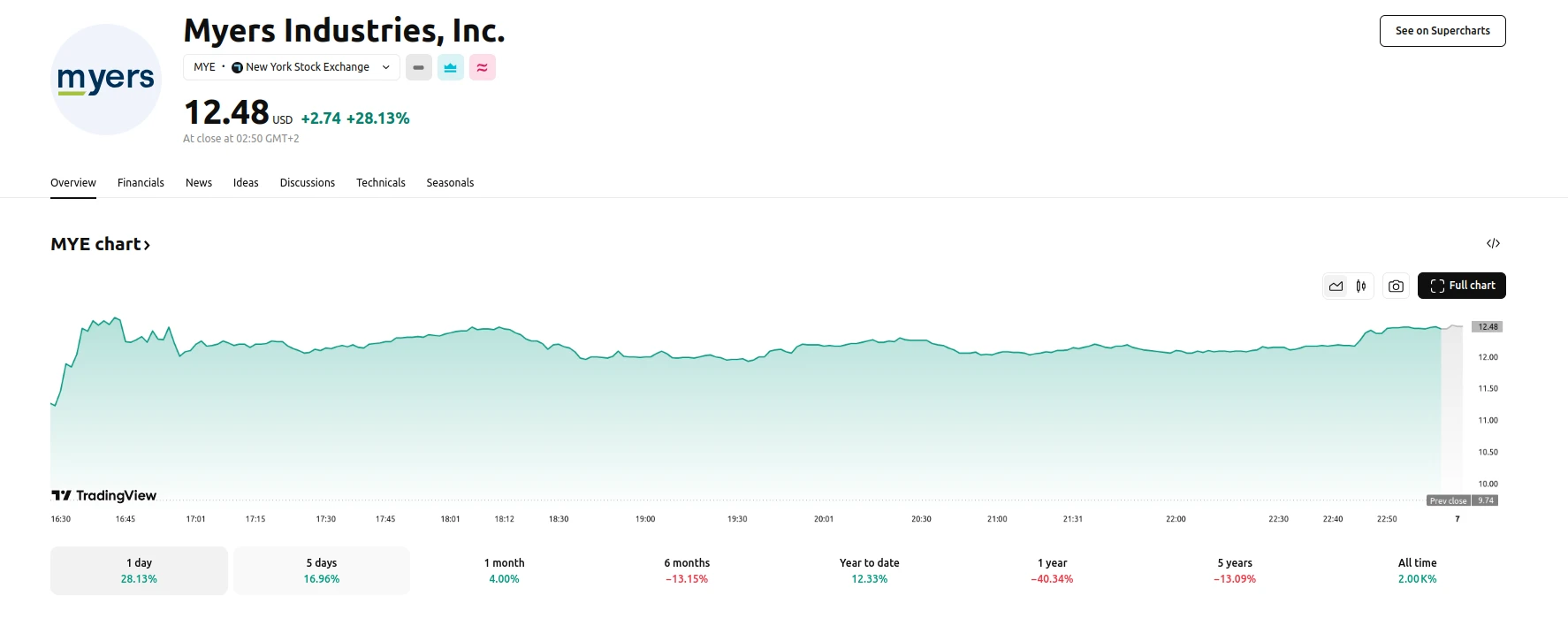This screenshot has width=1568, height=626.
Task: Click the Myers company logo
Action: tap(105, 79)
